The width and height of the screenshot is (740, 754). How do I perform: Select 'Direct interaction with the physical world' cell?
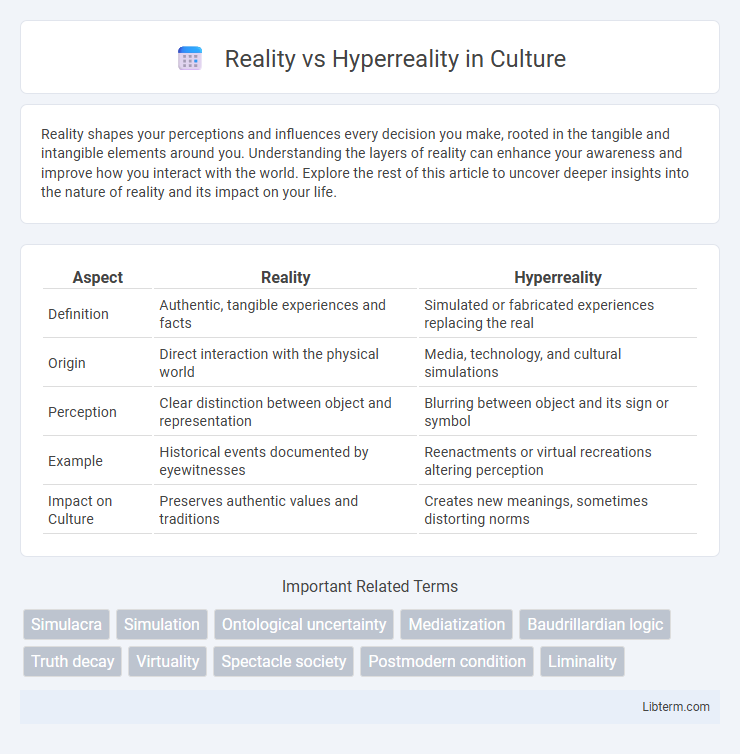point(285,363)
